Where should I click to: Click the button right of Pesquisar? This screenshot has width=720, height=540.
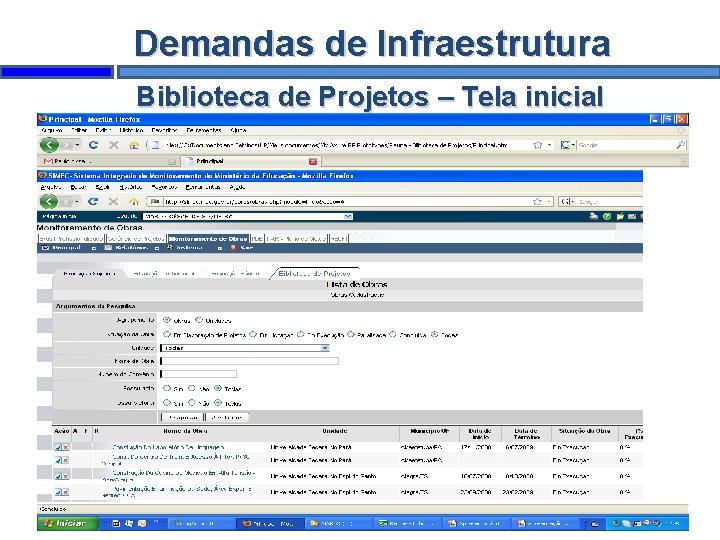pyautogui.click(x=227, y=417)
